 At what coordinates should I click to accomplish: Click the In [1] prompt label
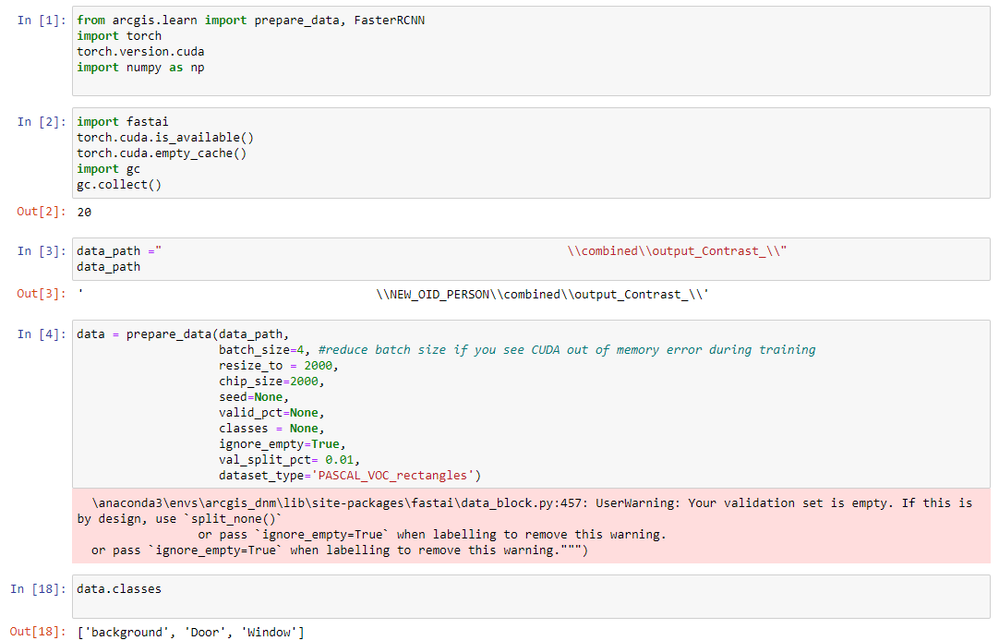38,21
